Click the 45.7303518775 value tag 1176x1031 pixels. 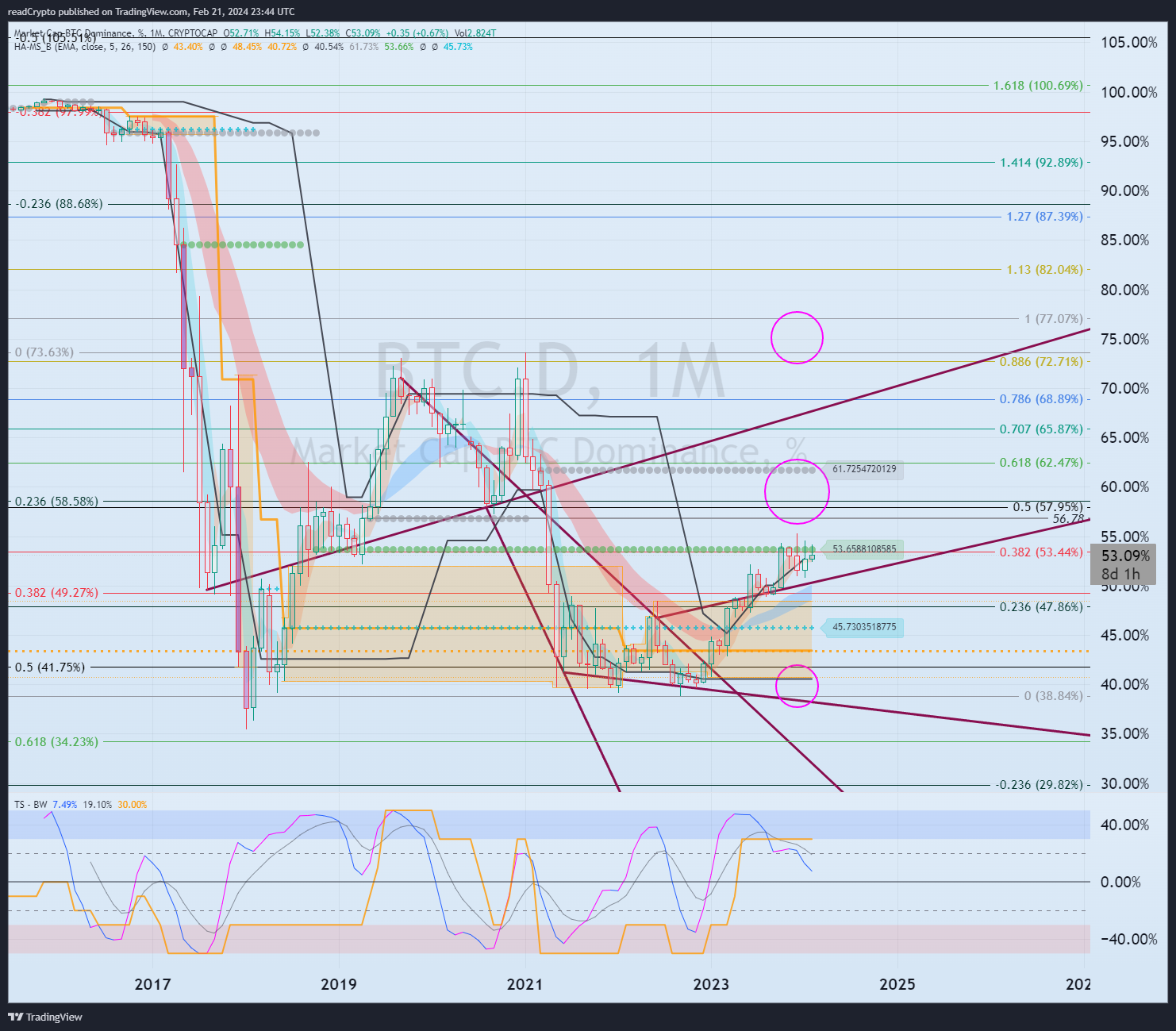tap(864, 627)
